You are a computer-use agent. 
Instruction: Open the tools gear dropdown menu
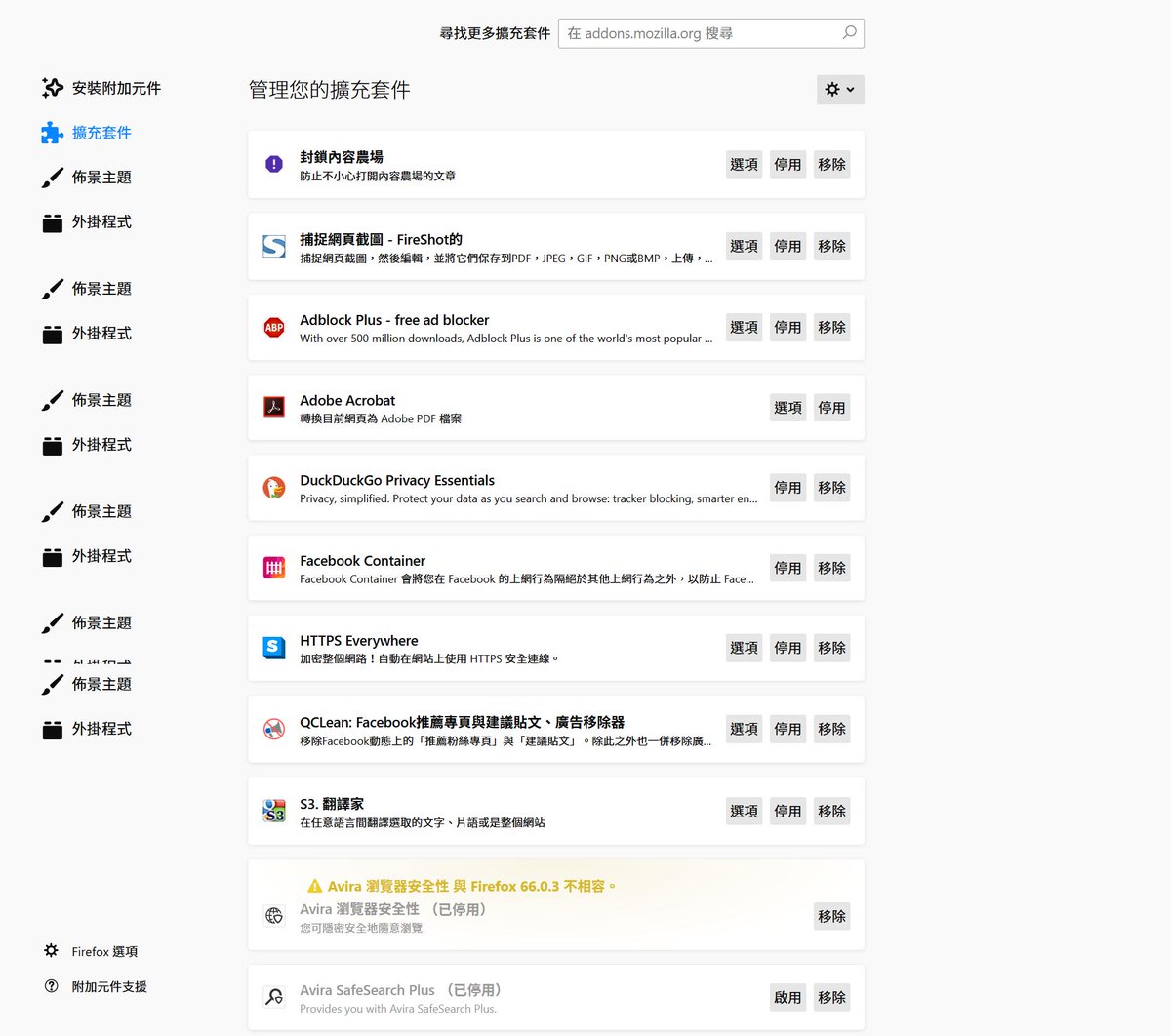[839, 89]
